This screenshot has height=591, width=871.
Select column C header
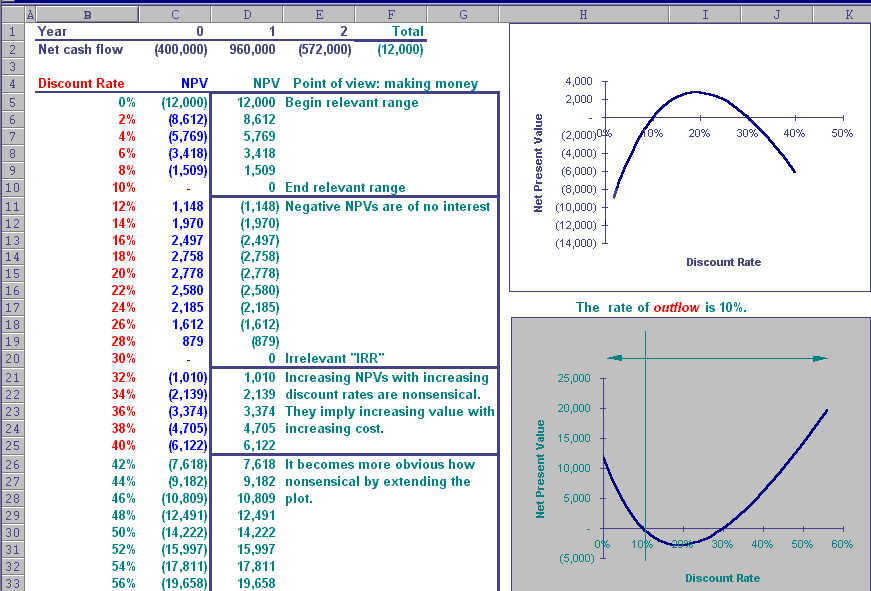(x=175, y=14)
